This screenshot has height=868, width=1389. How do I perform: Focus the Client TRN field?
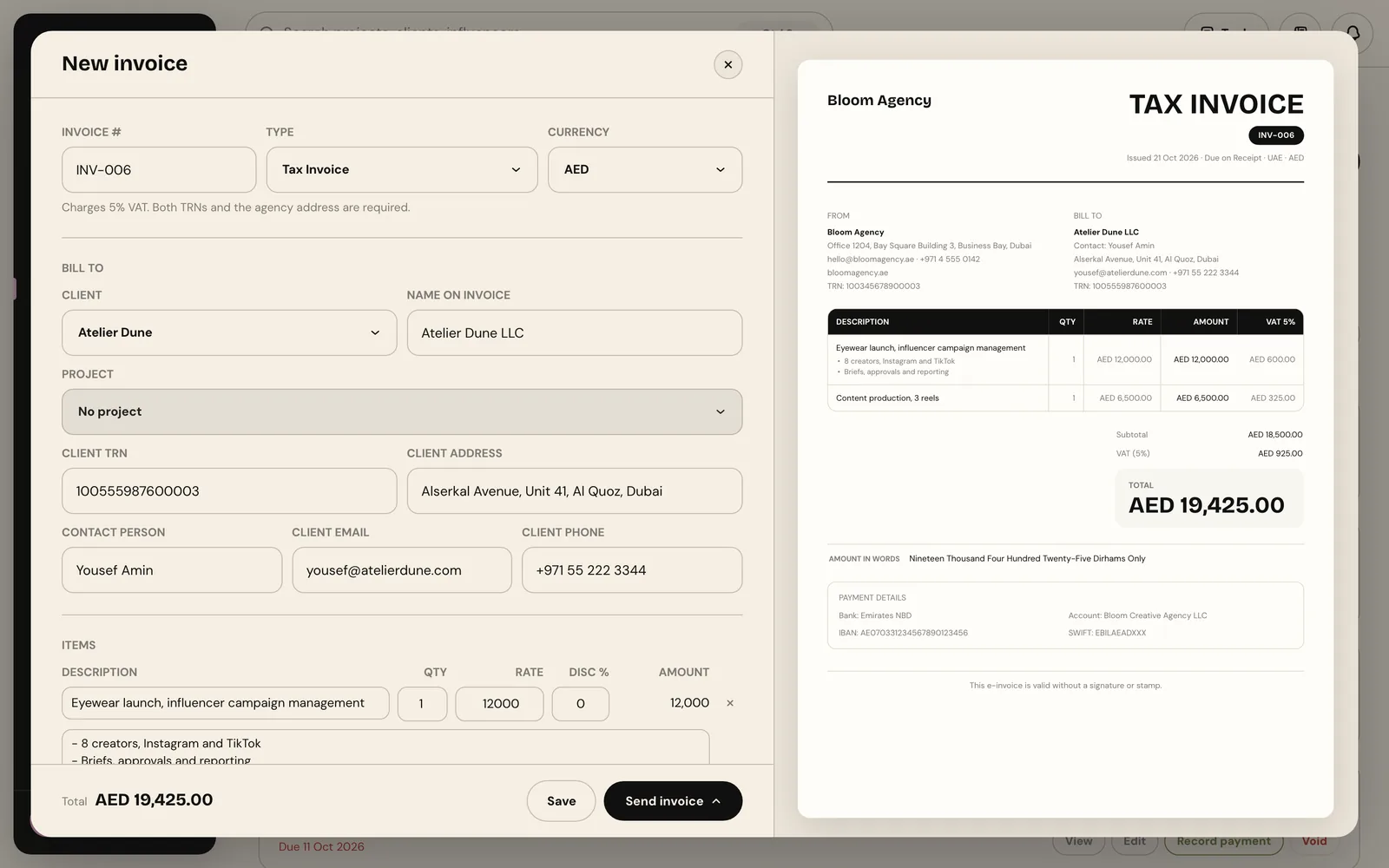point(229,490)
